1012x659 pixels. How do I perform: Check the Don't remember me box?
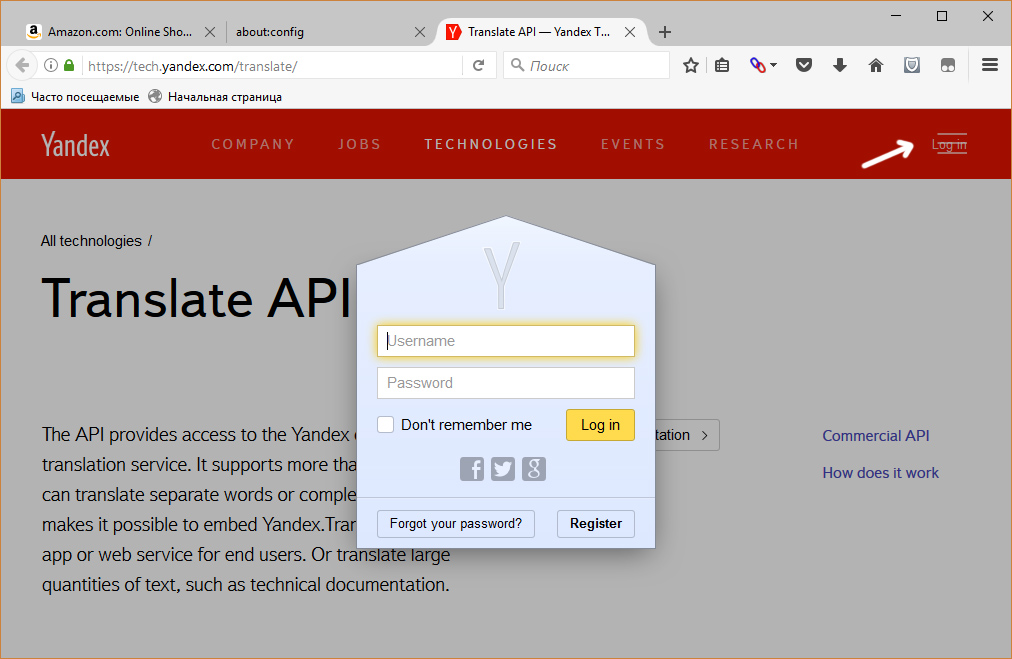(385, 425)
